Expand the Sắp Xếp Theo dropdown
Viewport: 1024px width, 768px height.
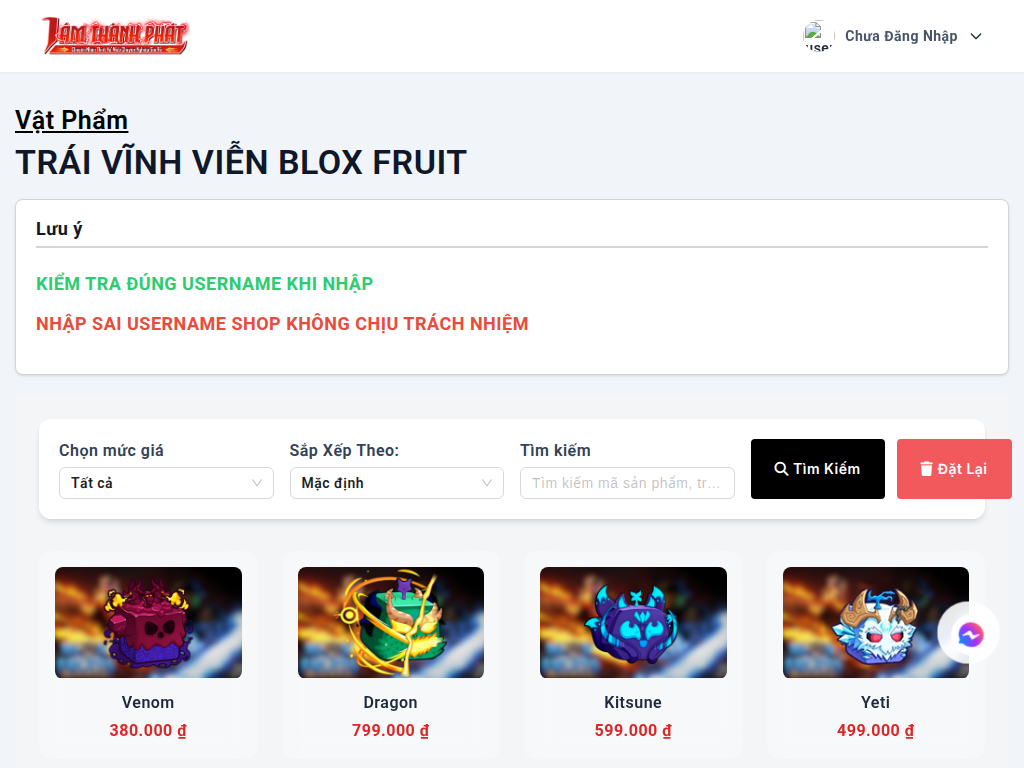click(x=396, y=483)
